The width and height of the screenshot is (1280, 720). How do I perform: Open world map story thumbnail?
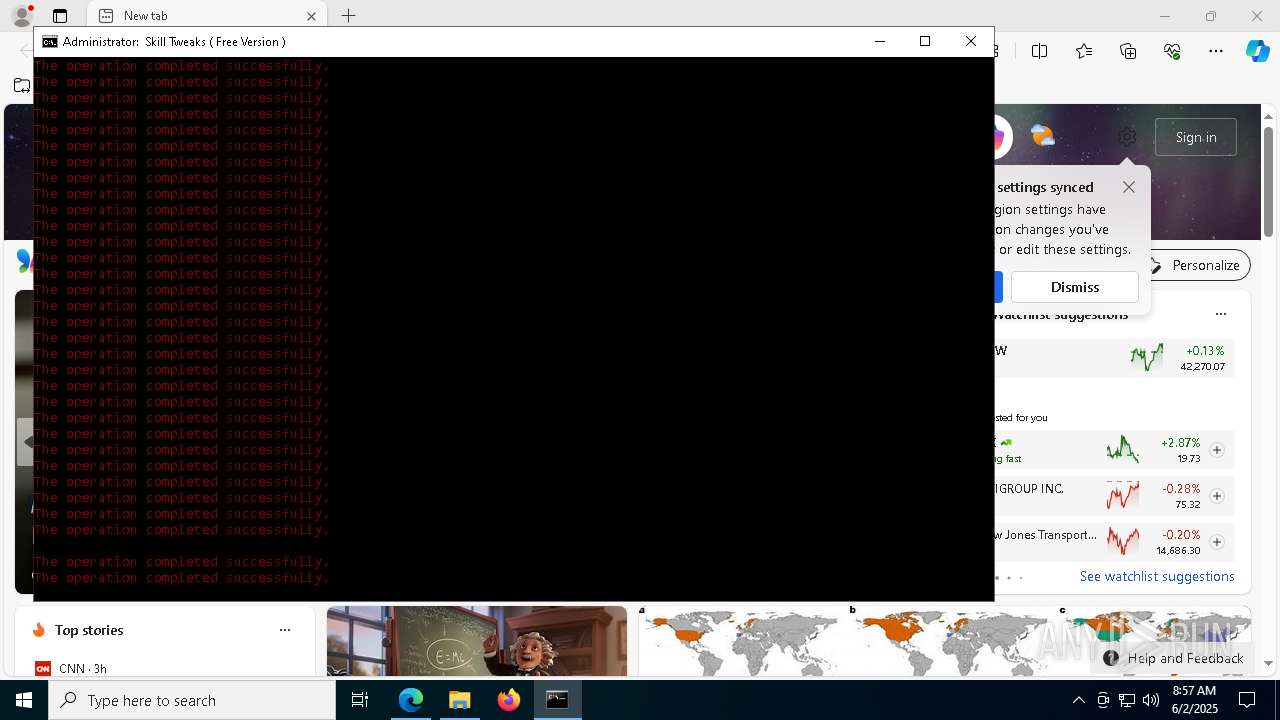point(945,641)
